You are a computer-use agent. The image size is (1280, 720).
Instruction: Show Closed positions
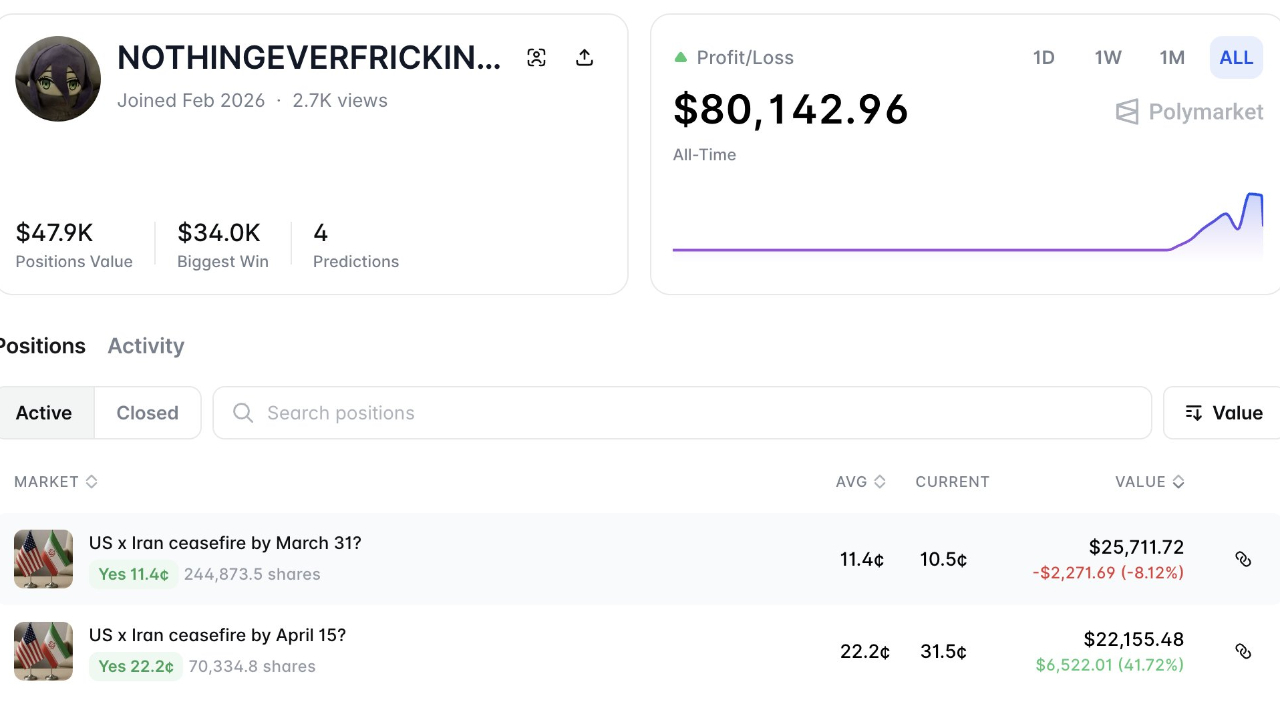pos(147,413)
